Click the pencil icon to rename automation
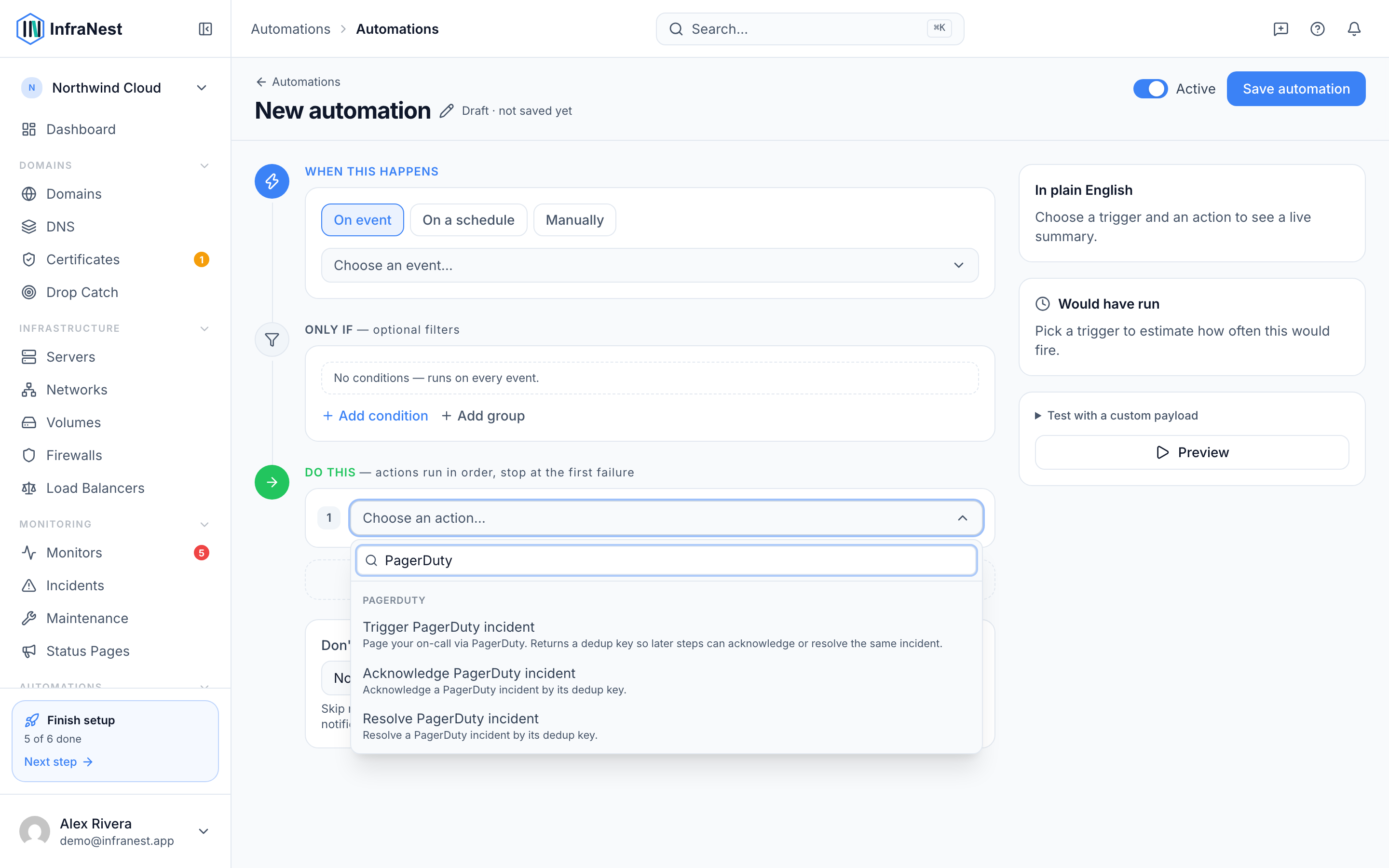The image size is (1389, 868). pos(447,111)
